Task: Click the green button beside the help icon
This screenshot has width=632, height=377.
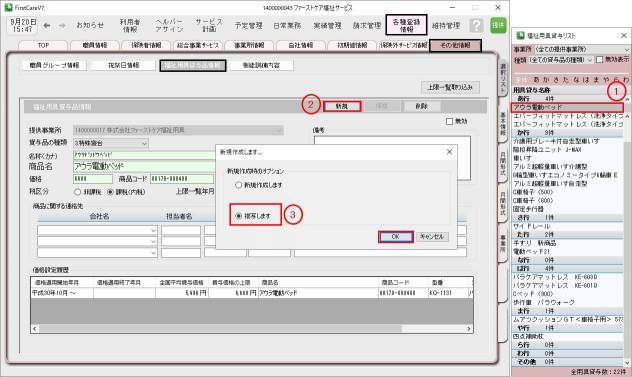Action: 498,25
